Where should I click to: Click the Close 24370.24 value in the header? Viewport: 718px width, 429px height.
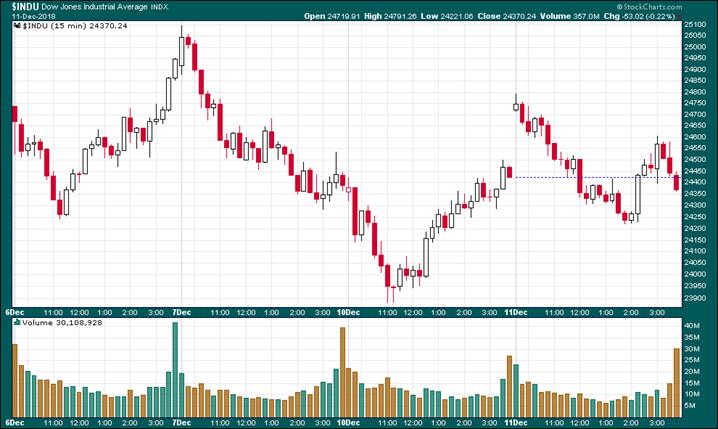[506, 16]
